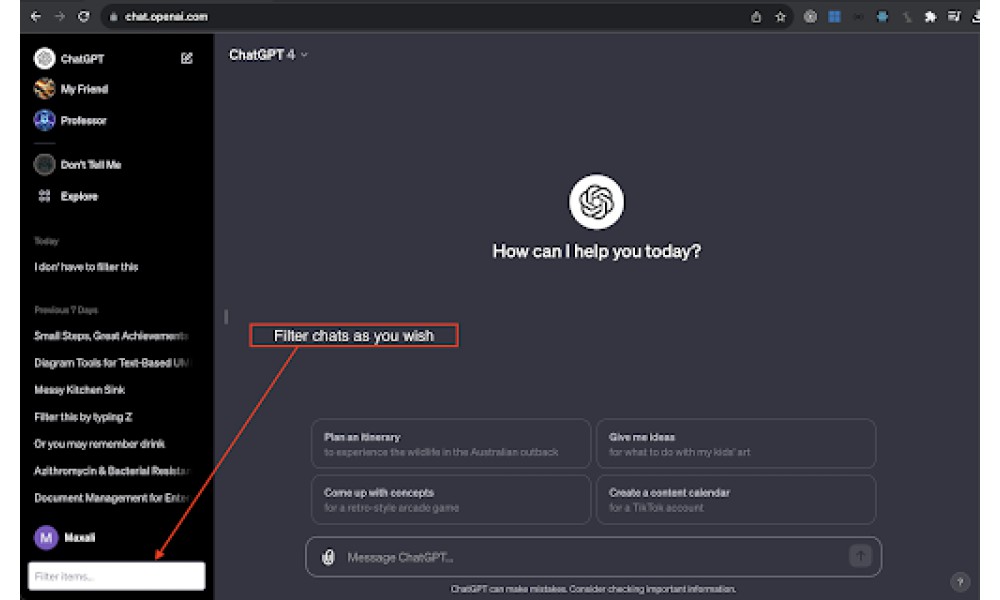
Task: Open the Explore menu item label
Action: tap(79, 196)
